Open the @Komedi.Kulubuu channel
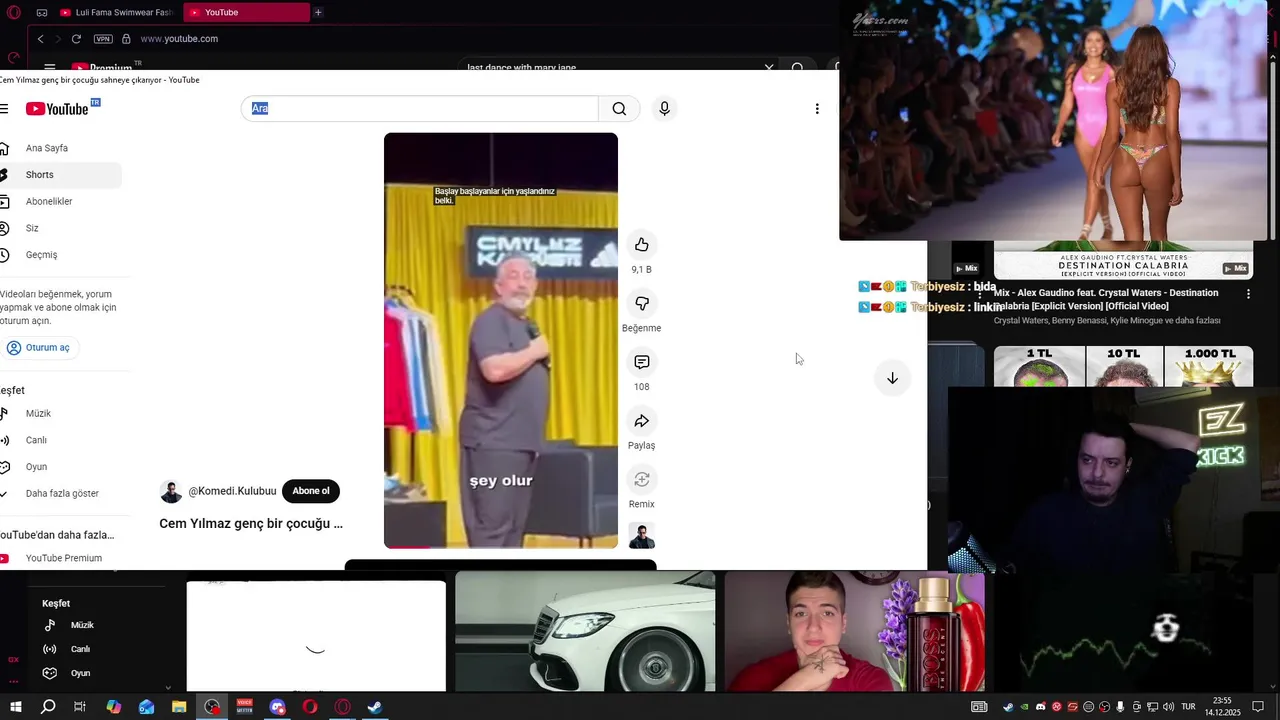1280x720 pixels. [x=232, y=491]
